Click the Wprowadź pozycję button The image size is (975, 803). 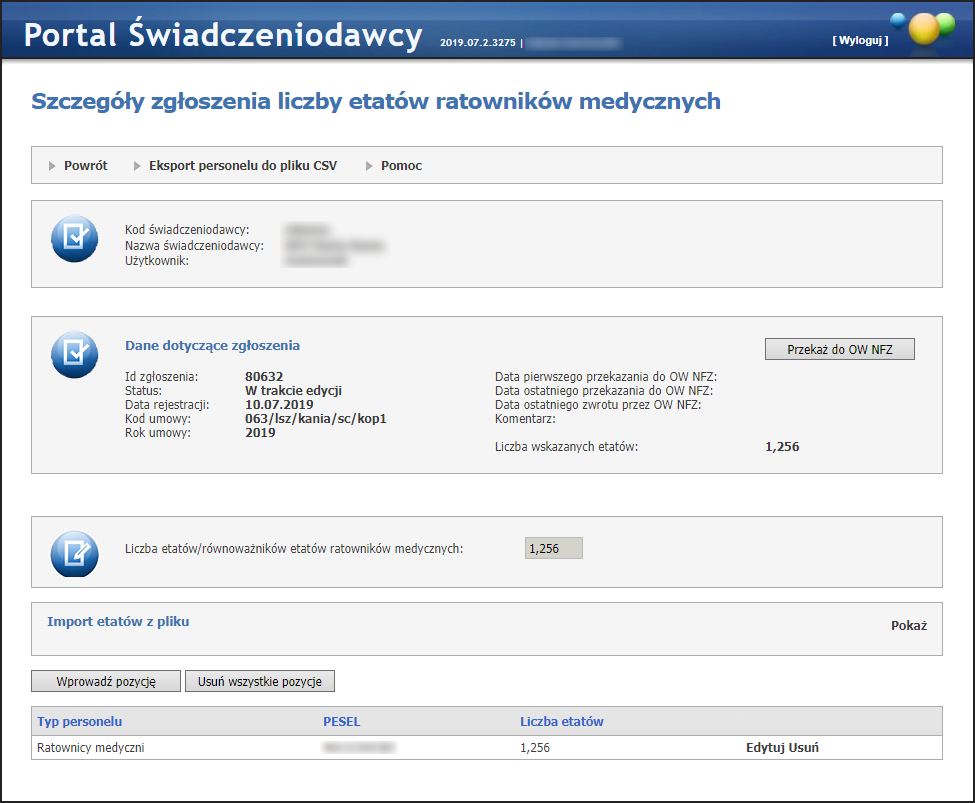(106, 681)
